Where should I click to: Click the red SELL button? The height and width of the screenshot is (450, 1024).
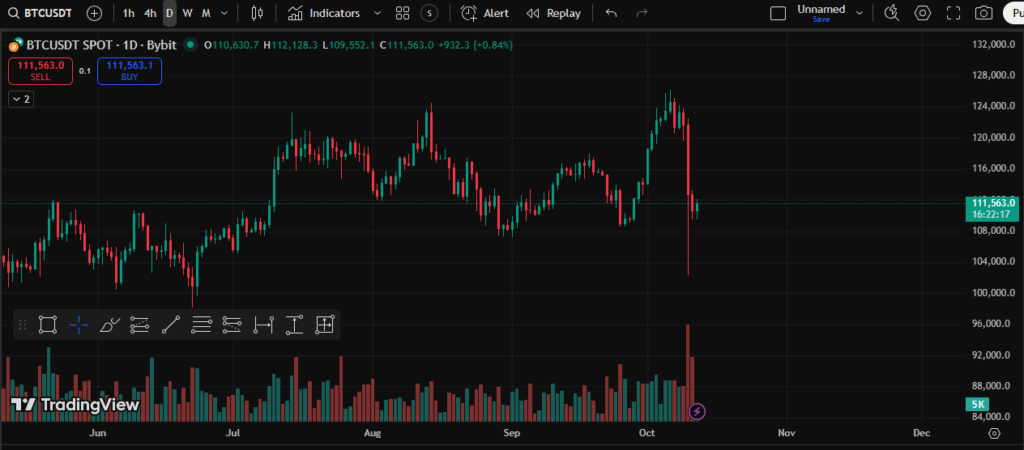[x=40, y=70]
